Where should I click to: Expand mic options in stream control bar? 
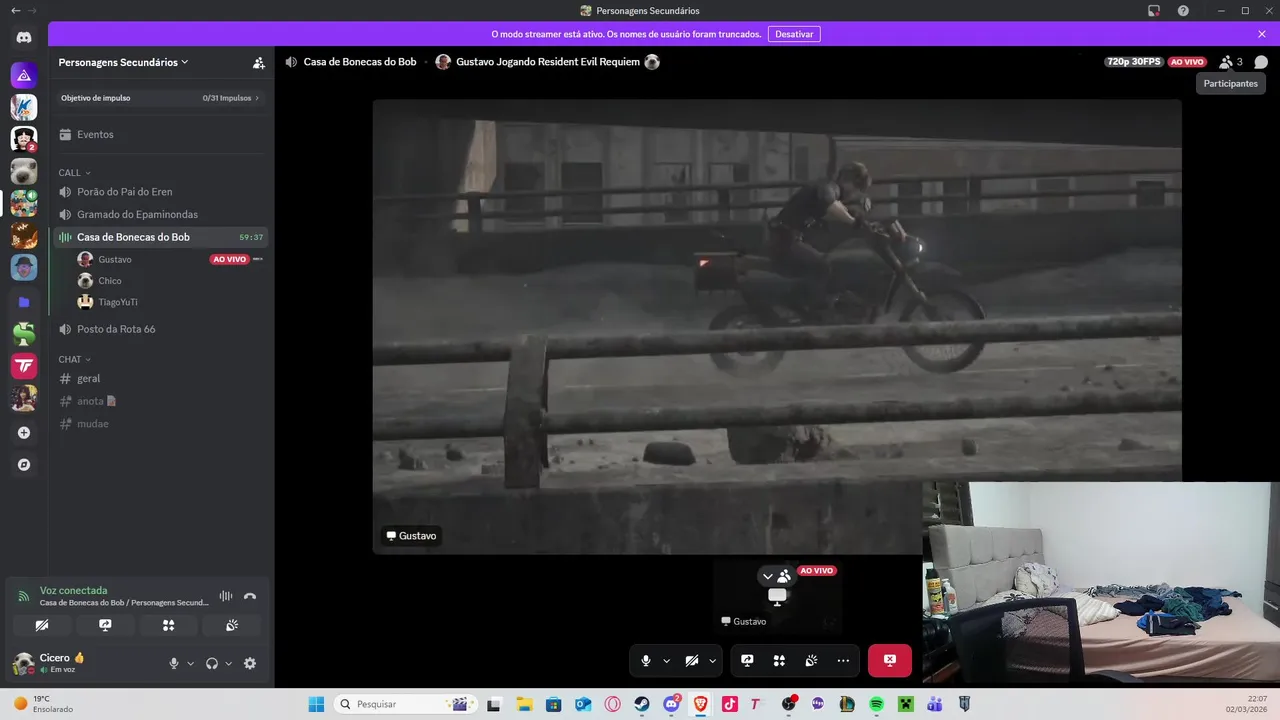click(666, 661)
